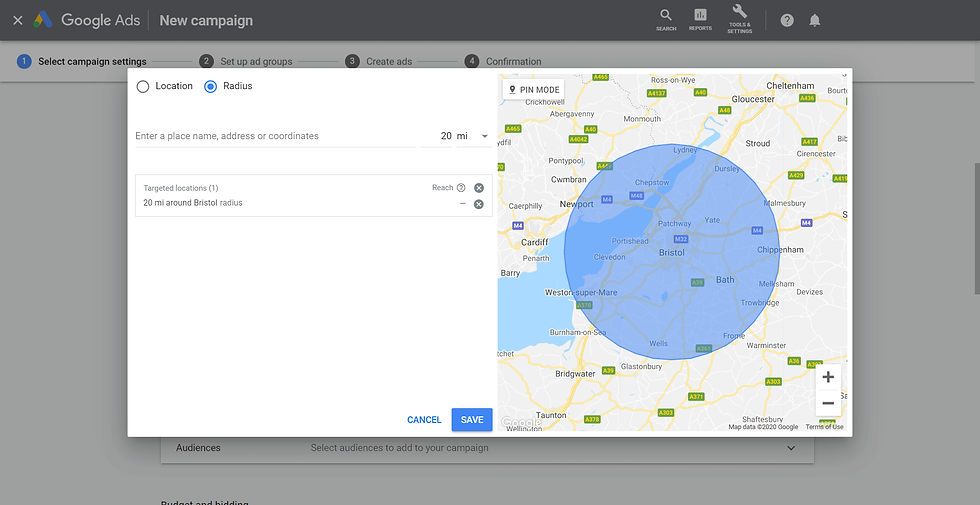The height and width of the screenshot is (505, 980).
Task: Open Tools & Settings wrench icon
Action: coord(739,19)
